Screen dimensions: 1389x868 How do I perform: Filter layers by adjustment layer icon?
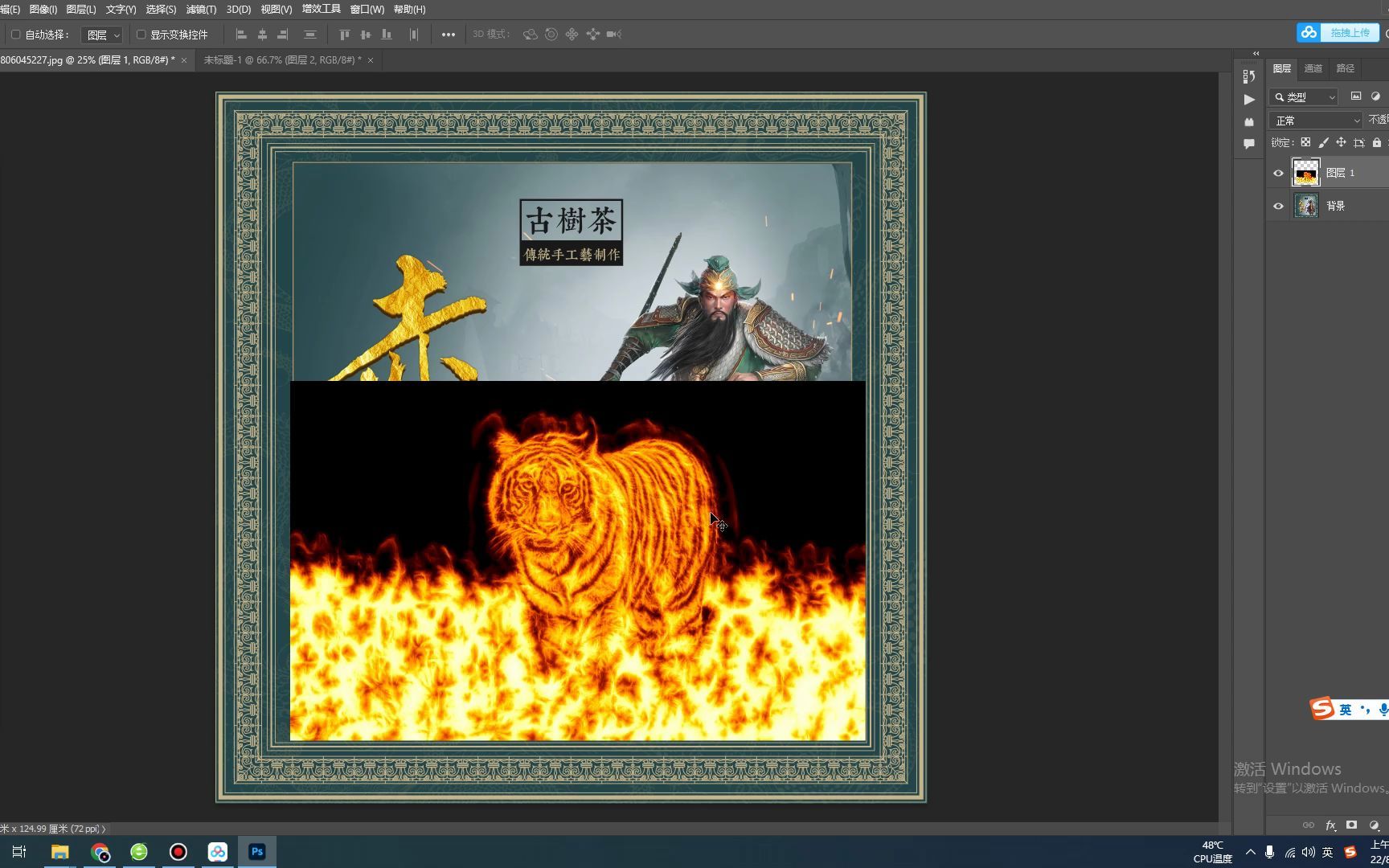coord(1375,96)
